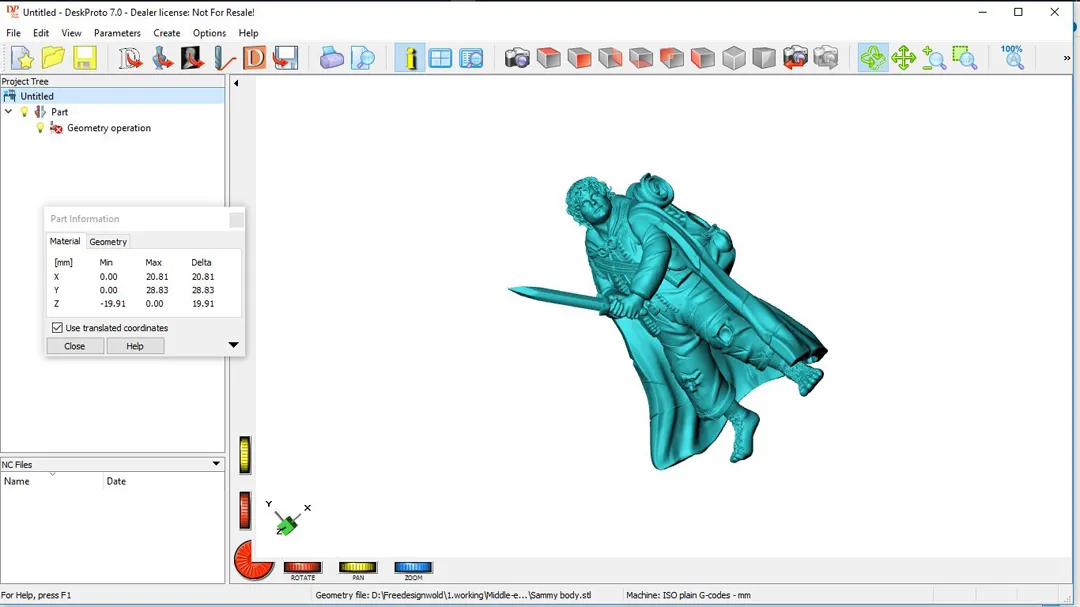
Task: Toggle the Part Information 'i' toolbar icon
Action: (x=409, y=58)
